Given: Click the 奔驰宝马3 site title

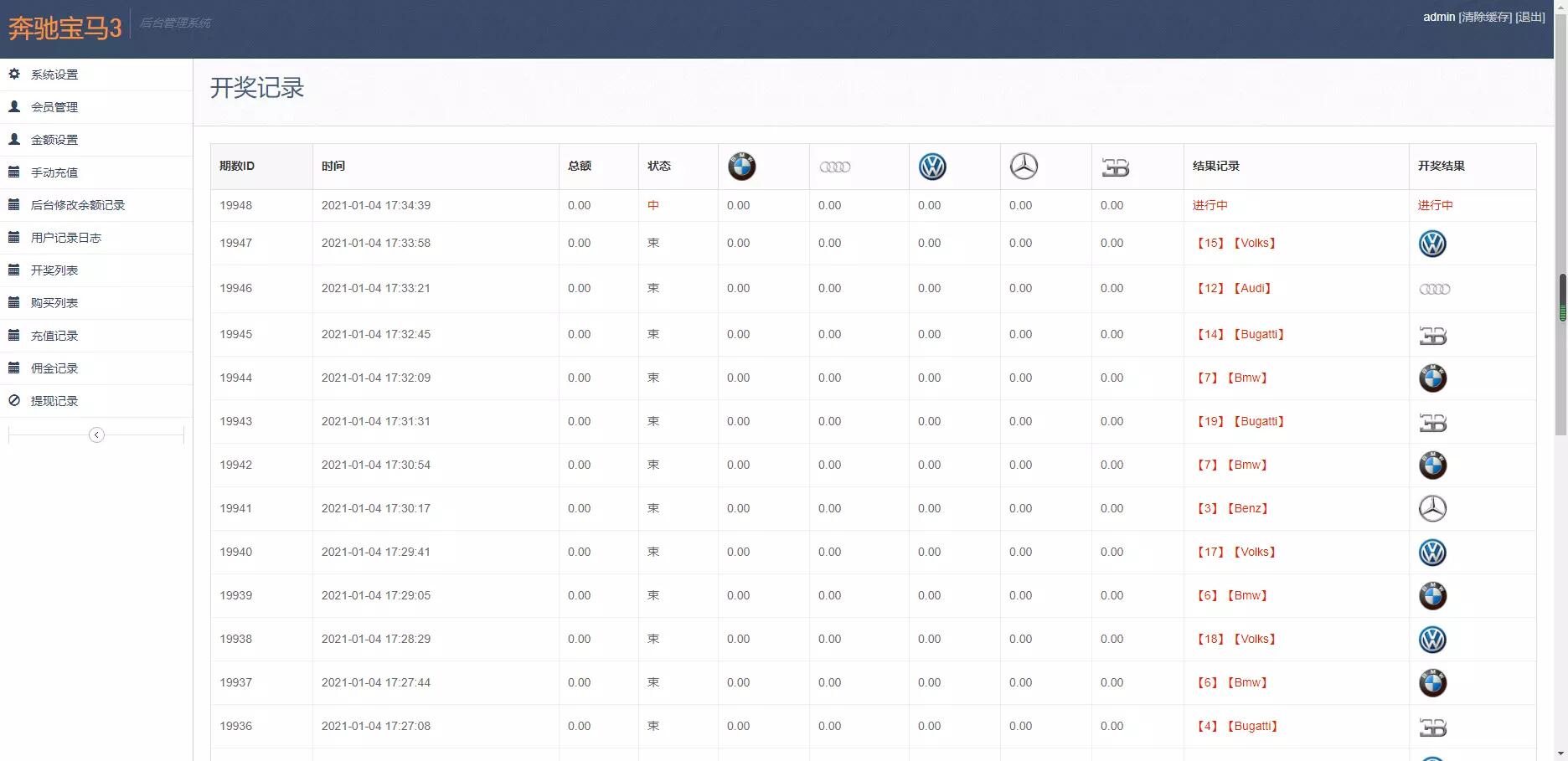Looking at the screenshot, I should point(65,28).
